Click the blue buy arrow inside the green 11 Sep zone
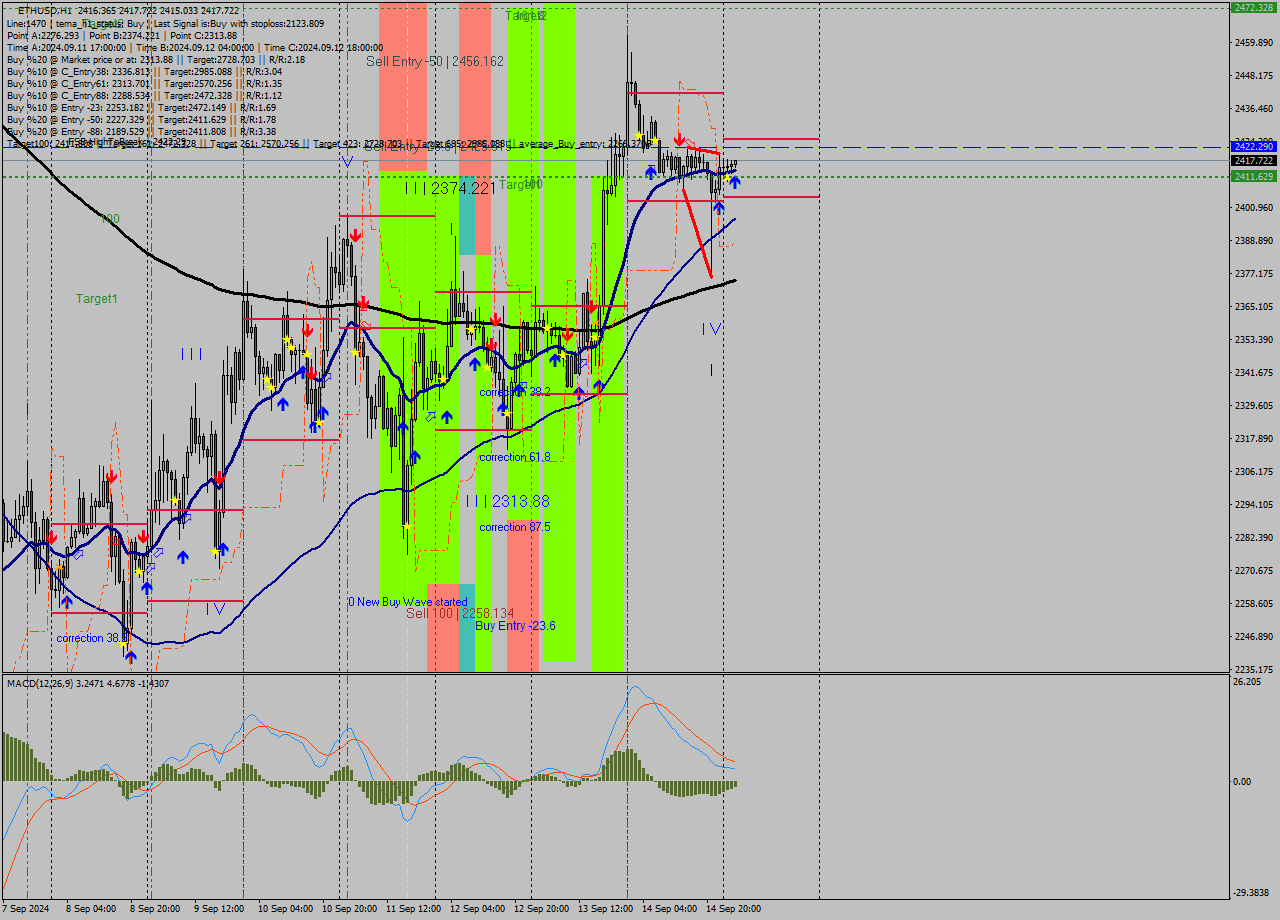 click(x=404, y=427)
